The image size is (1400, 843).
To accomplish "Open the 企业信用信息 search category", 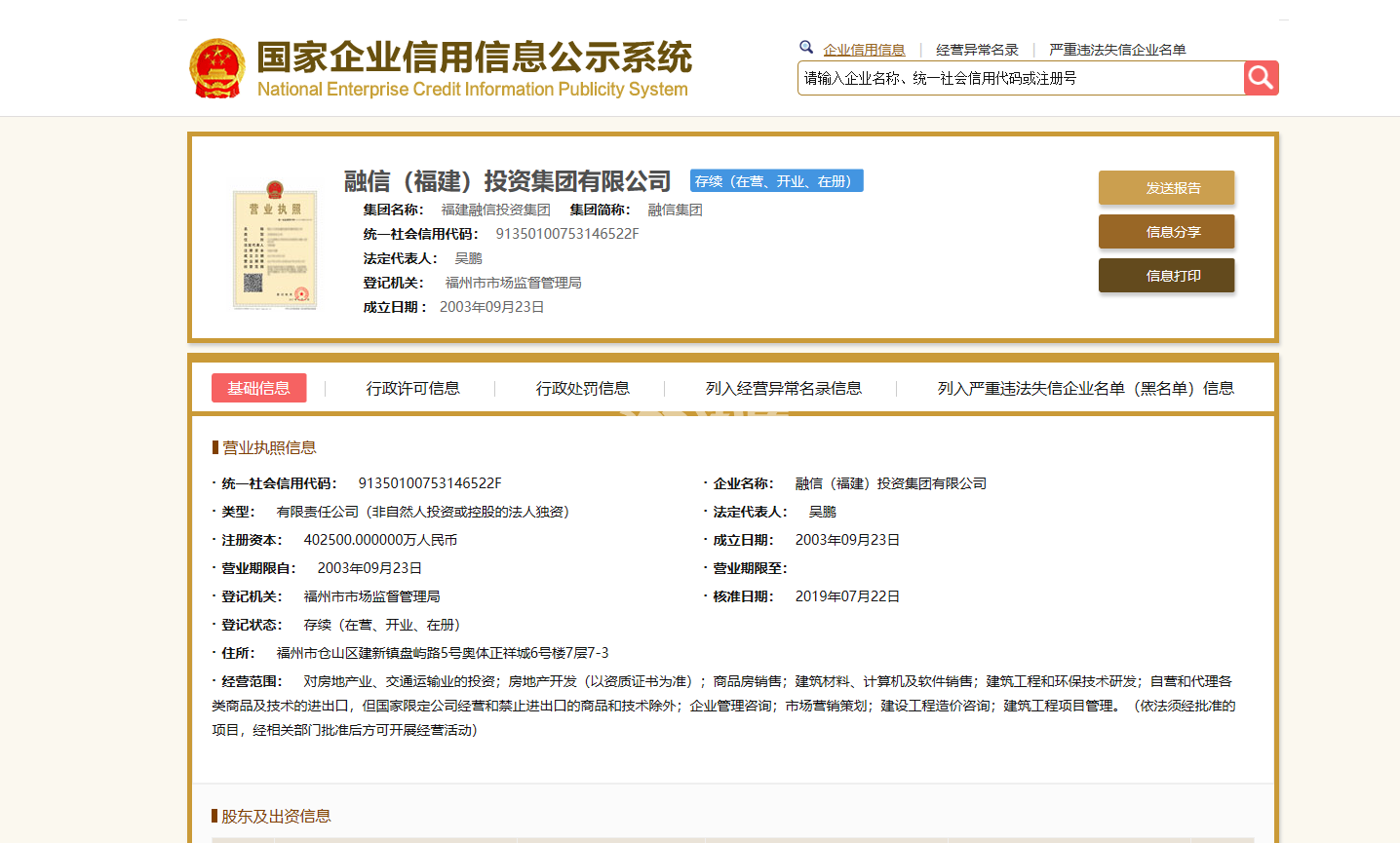I will [864, 50].
